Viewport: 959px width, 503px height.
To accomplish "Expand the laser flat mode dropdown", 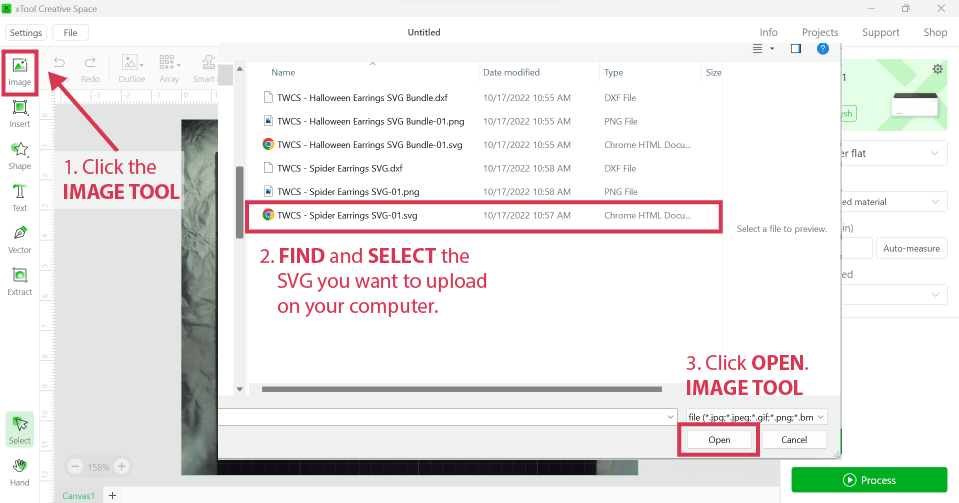I will pyautogui.click(x=935, y=153).
